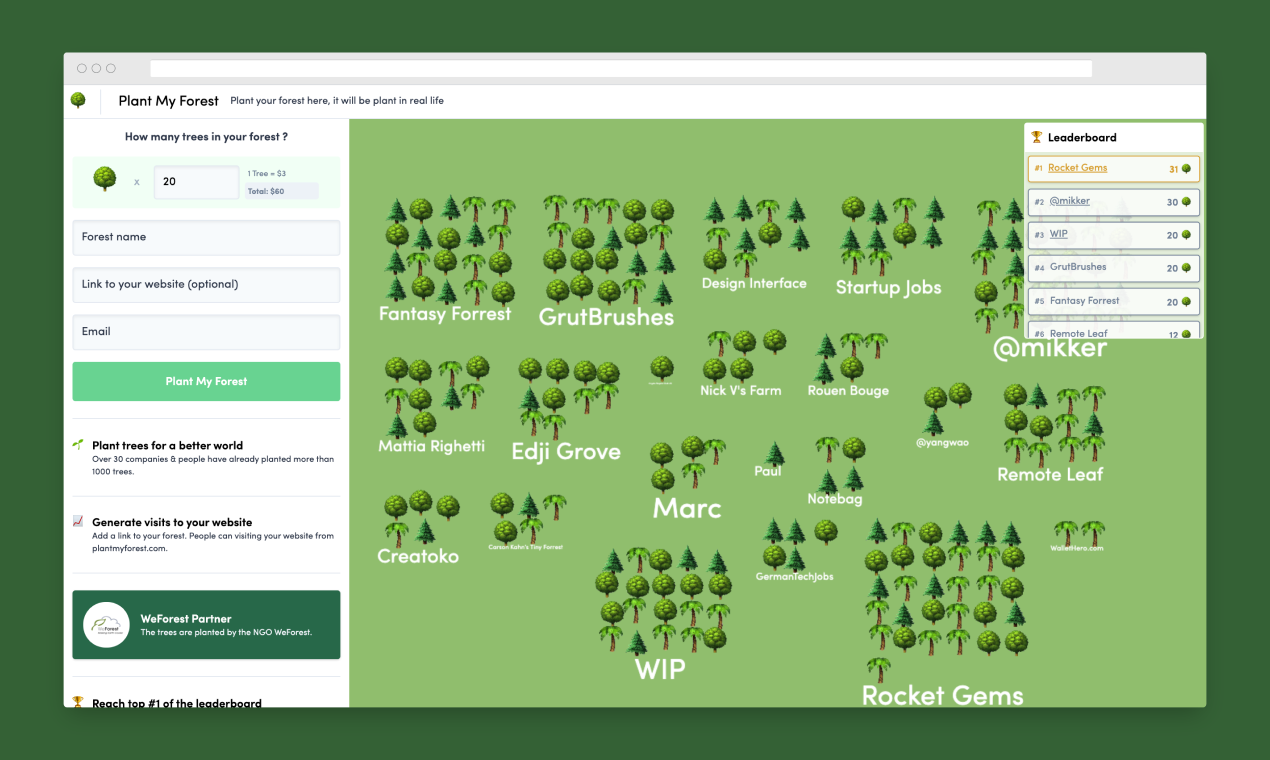Click the tree icon beside Remote Leaf's 12 count
The image size is (1270, 760).
pyautogui.click(x=1186, y=332)
